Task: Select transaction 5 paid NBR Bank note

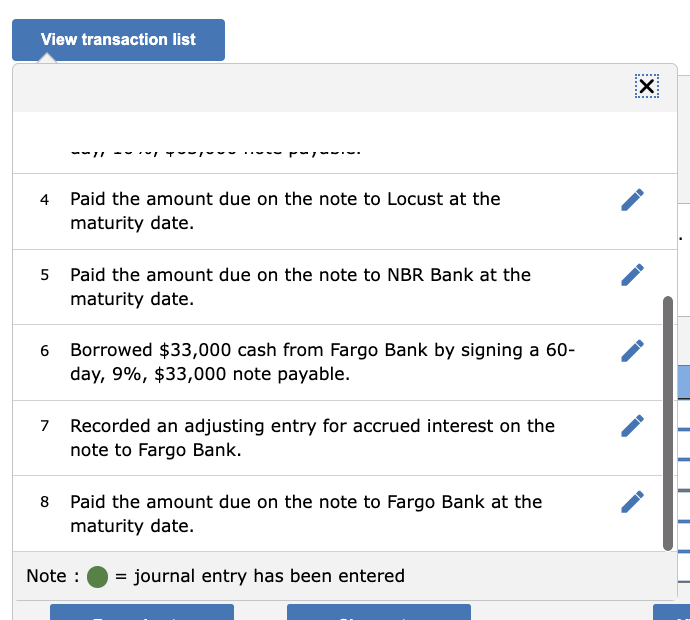Action: coord(300,286)
